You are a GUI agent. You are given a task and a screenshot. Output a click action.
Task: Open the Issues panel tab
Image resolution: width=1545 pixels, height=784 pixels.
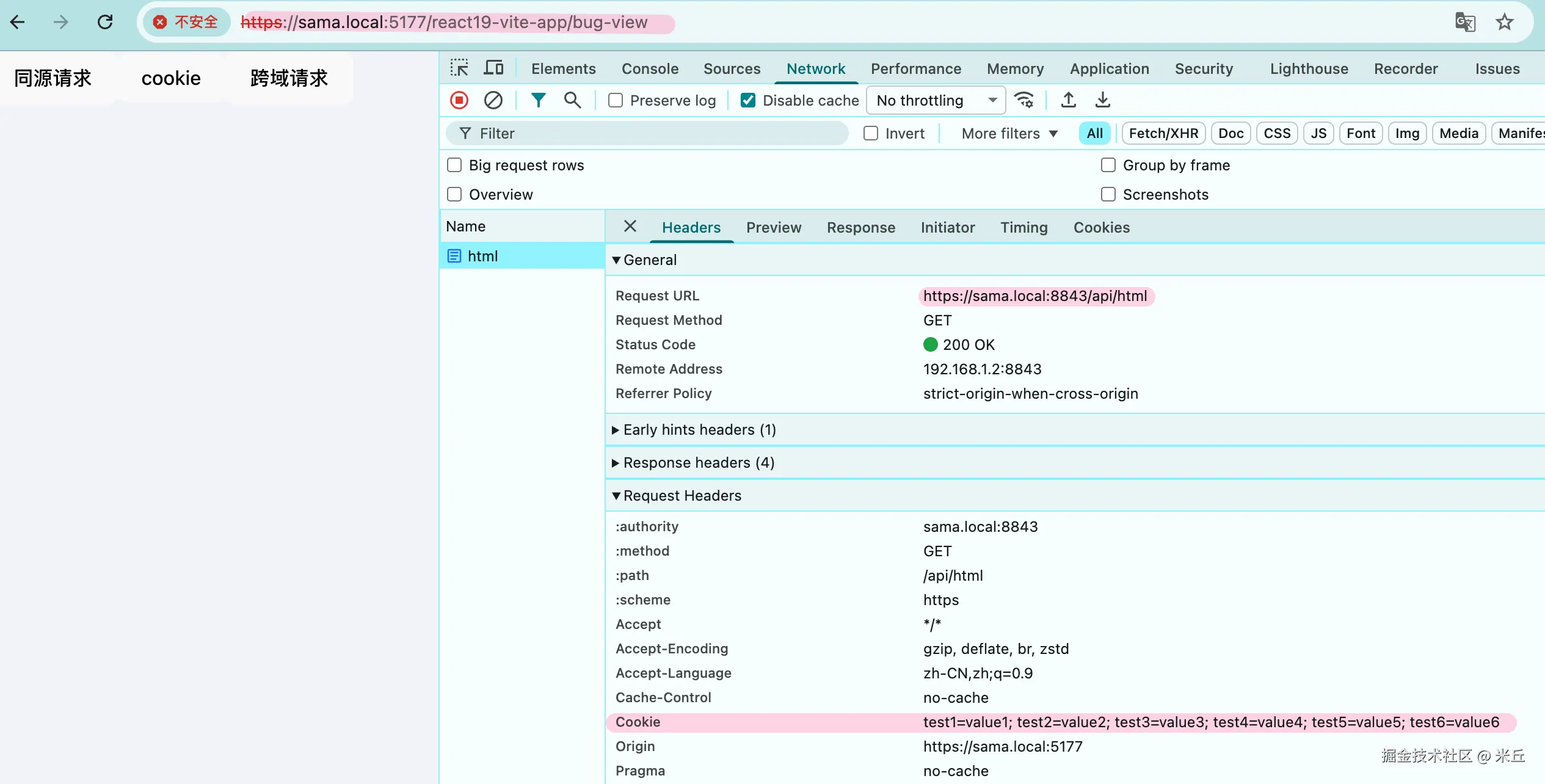pos(1497,68)
